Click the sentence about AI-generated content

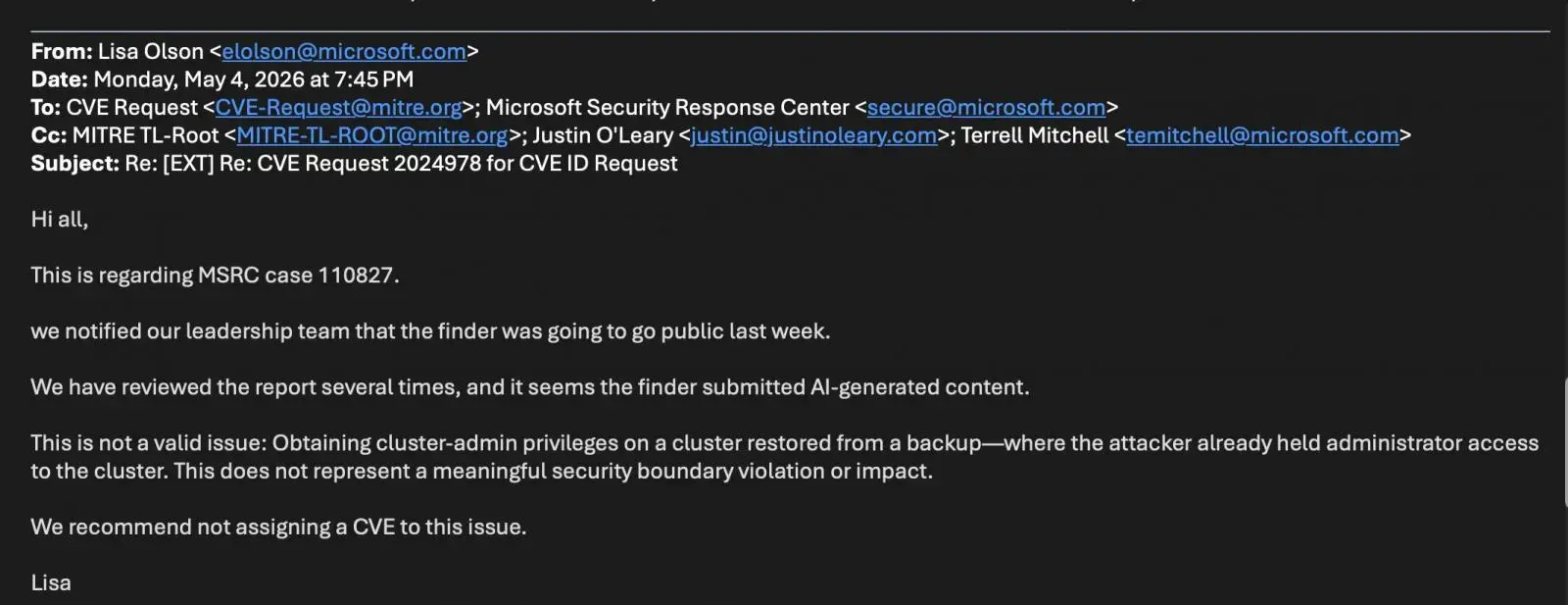tap(530, 387)
